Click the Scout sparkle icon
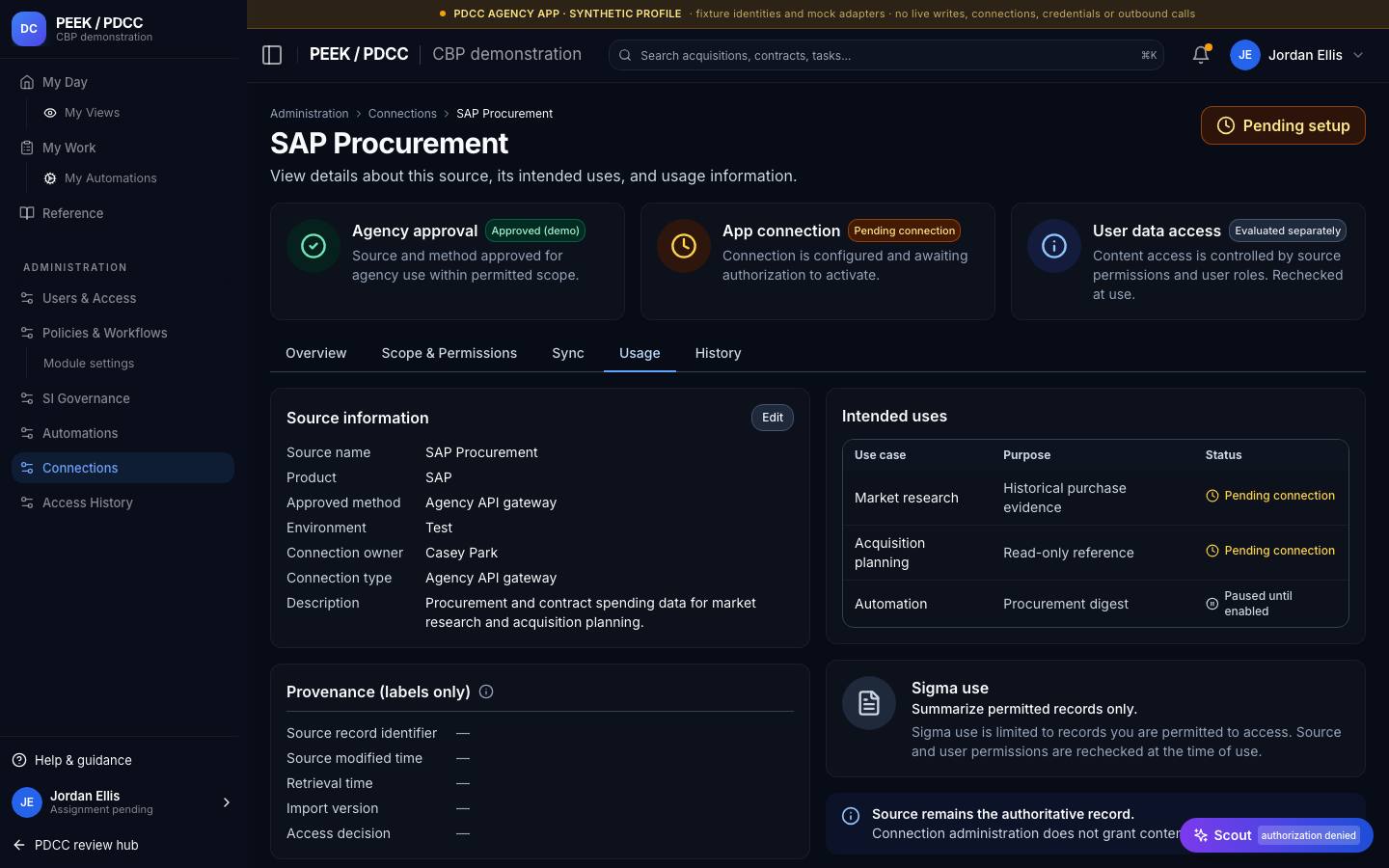This screenshot has width=1389, height=868. coord(1201,835)
